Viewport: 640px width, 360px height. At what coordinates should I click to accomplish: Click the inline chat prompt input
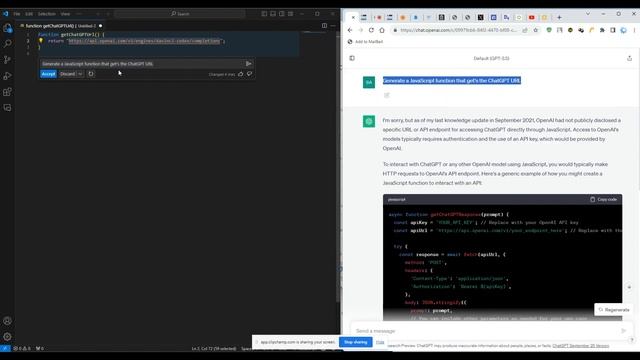click(x=141, y=64)
